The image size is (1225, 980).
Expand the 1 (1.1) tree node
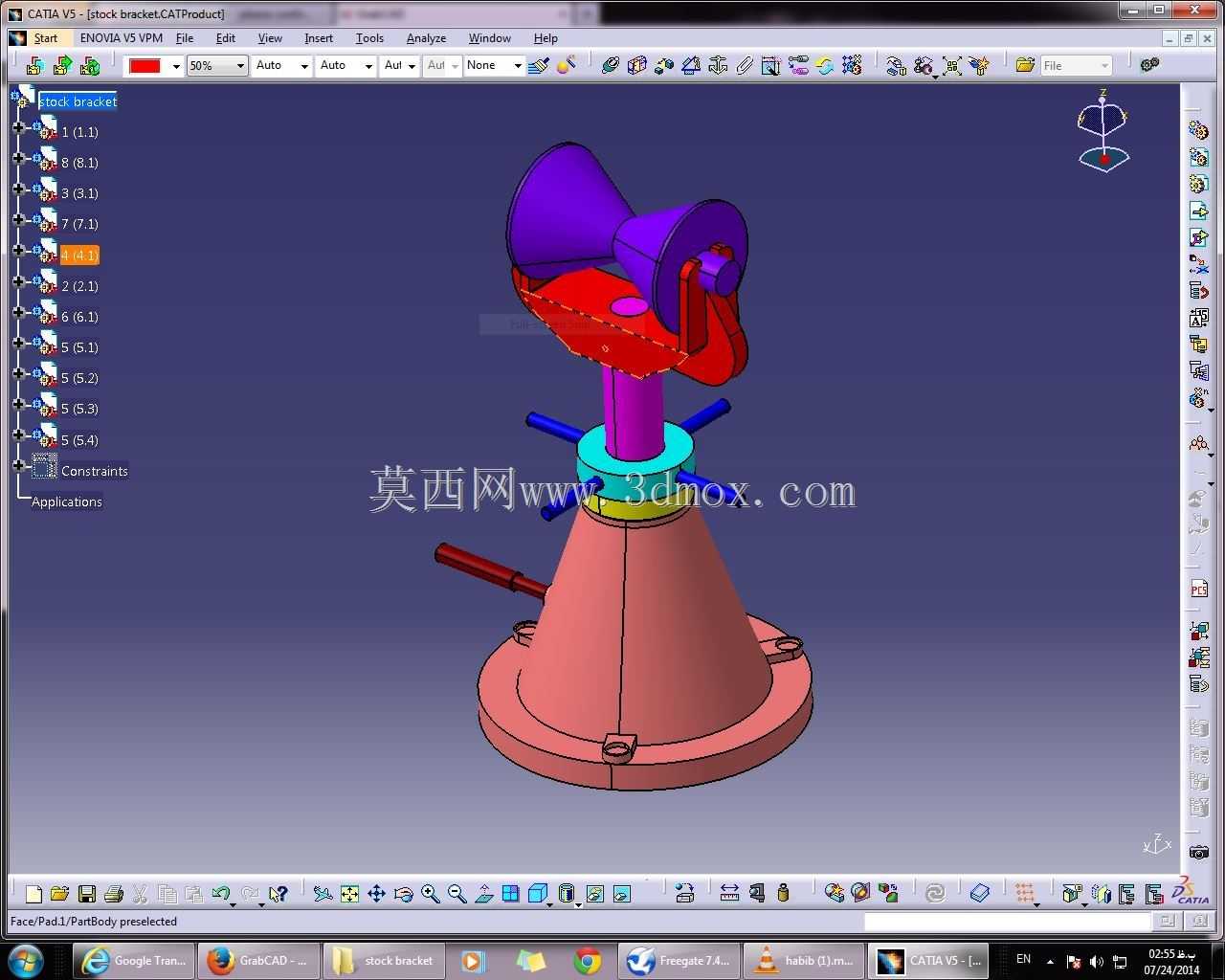pos(18,127)
